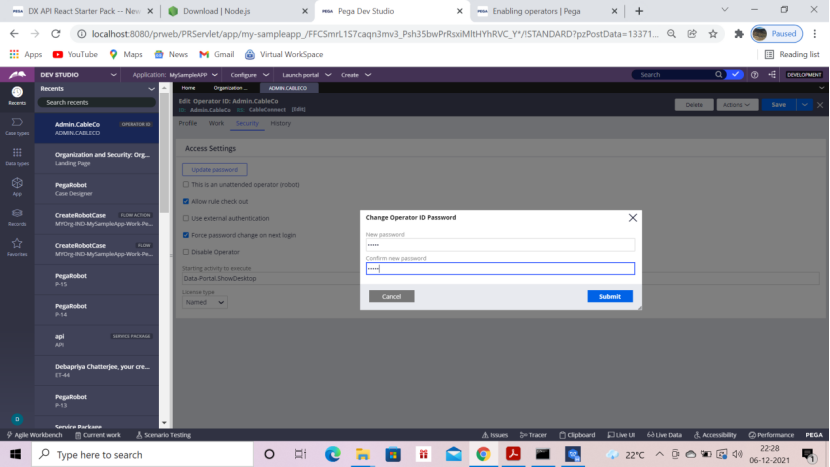This screenshot has height=467, width=830.
Task: Open Chrome extensions puzzle icon
Action: click(x=739, y=34)
